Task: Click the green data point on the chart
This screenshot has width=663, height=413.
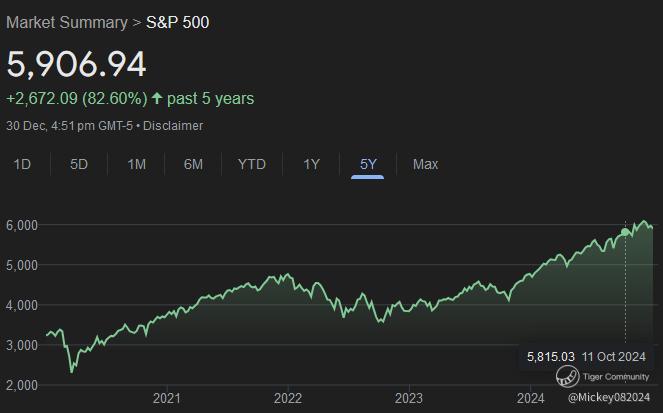Action: (x=625, y=232)
